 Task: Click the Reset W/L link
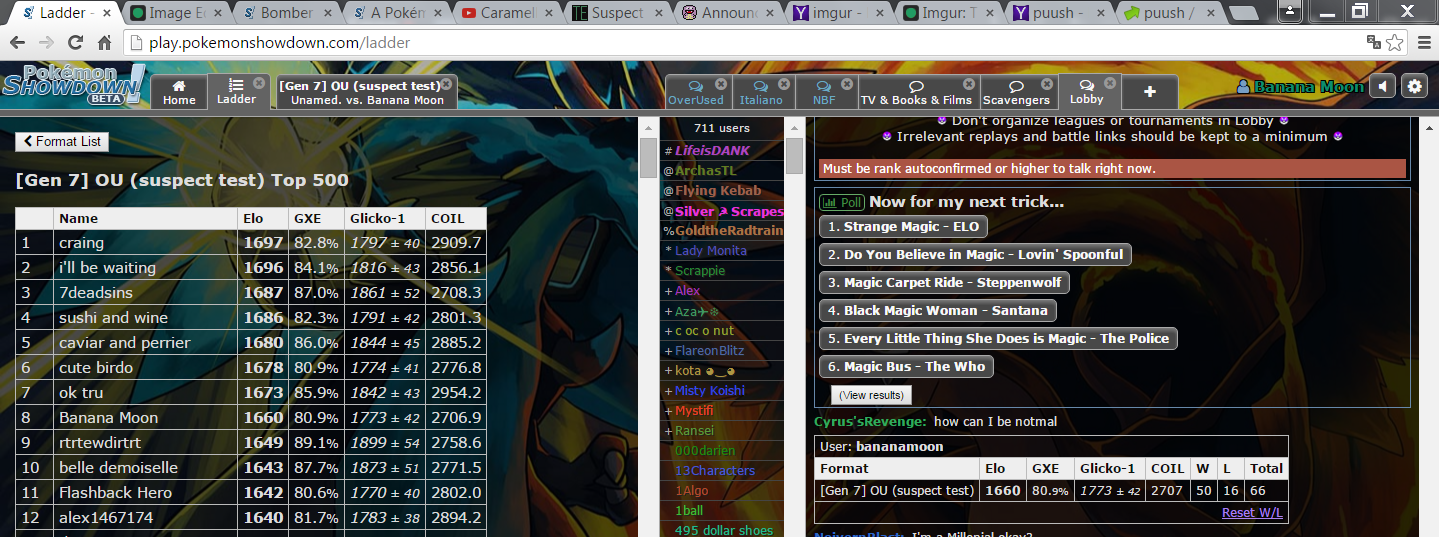1252,513
